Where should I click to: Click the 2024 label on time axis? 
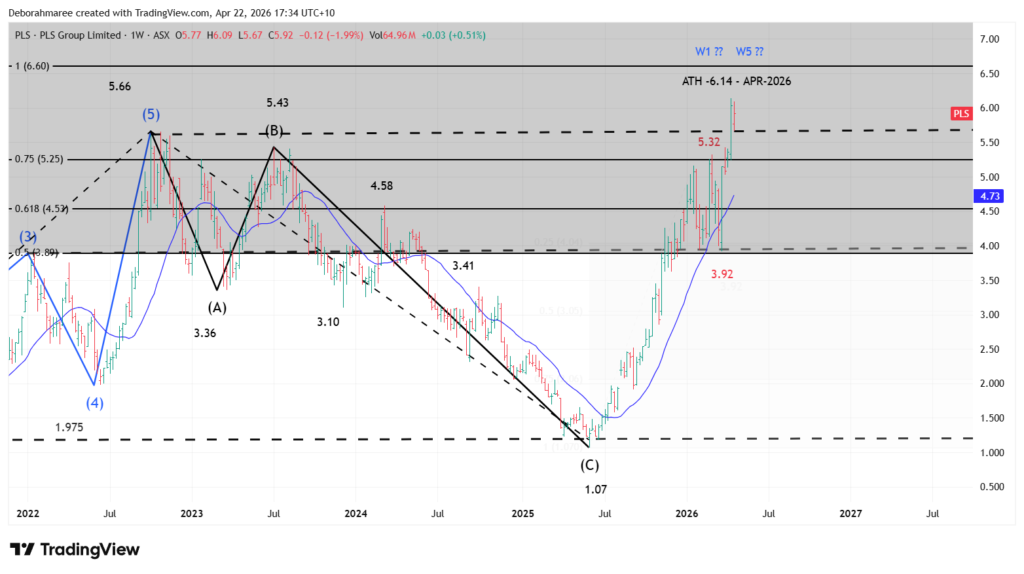357,513
